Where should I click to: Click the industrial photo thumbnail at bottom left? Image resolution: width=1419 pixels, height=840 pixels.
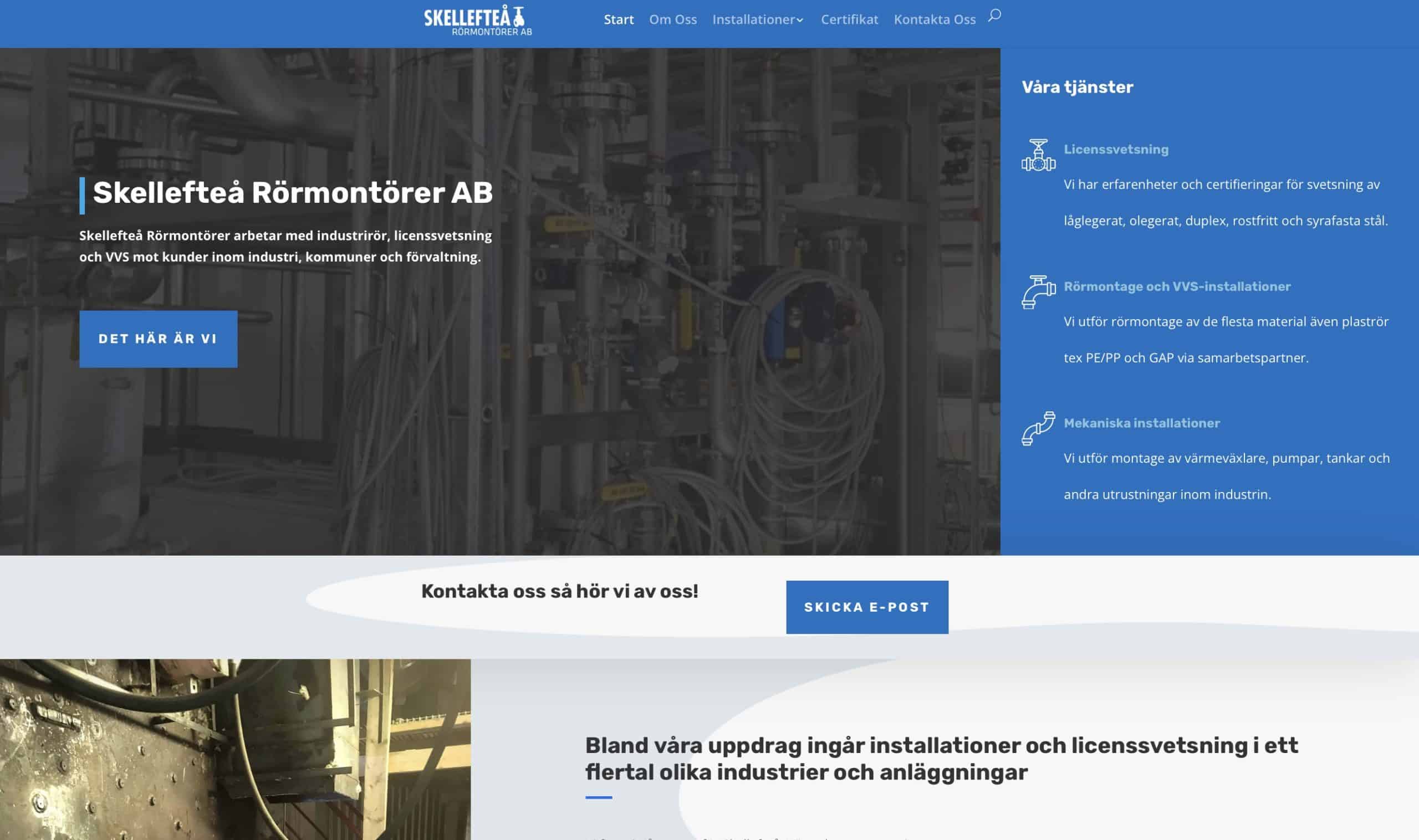point(235,749)
